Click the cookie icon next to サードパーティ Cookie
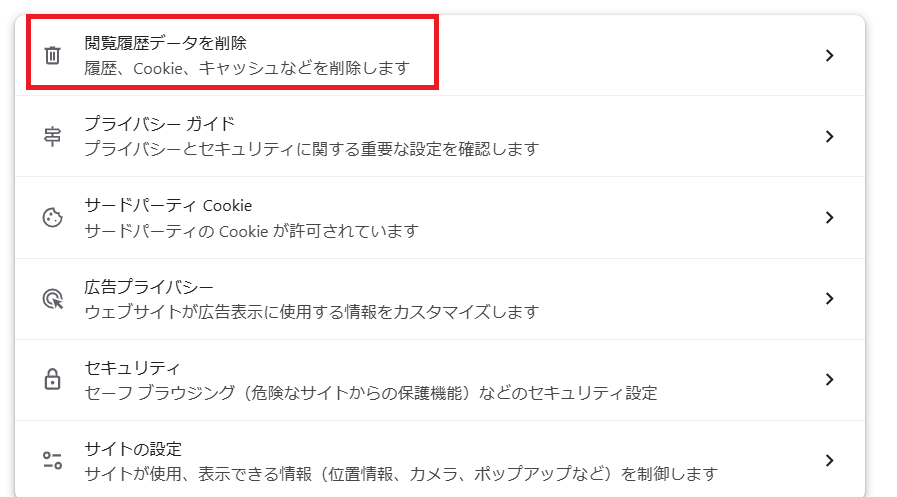 point(53,217)
